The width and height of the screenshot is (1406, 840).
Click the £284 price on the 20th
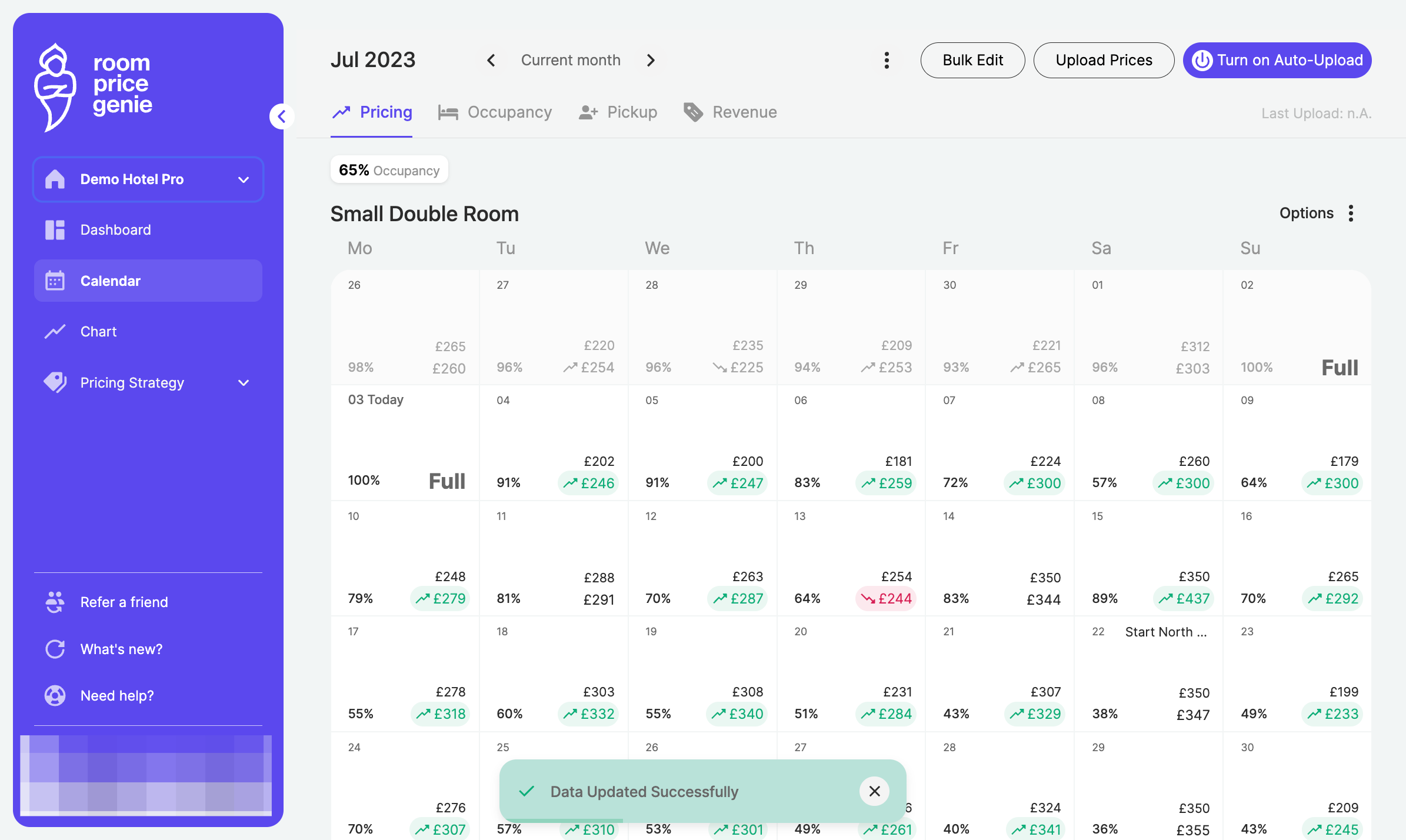pos(886,714)
